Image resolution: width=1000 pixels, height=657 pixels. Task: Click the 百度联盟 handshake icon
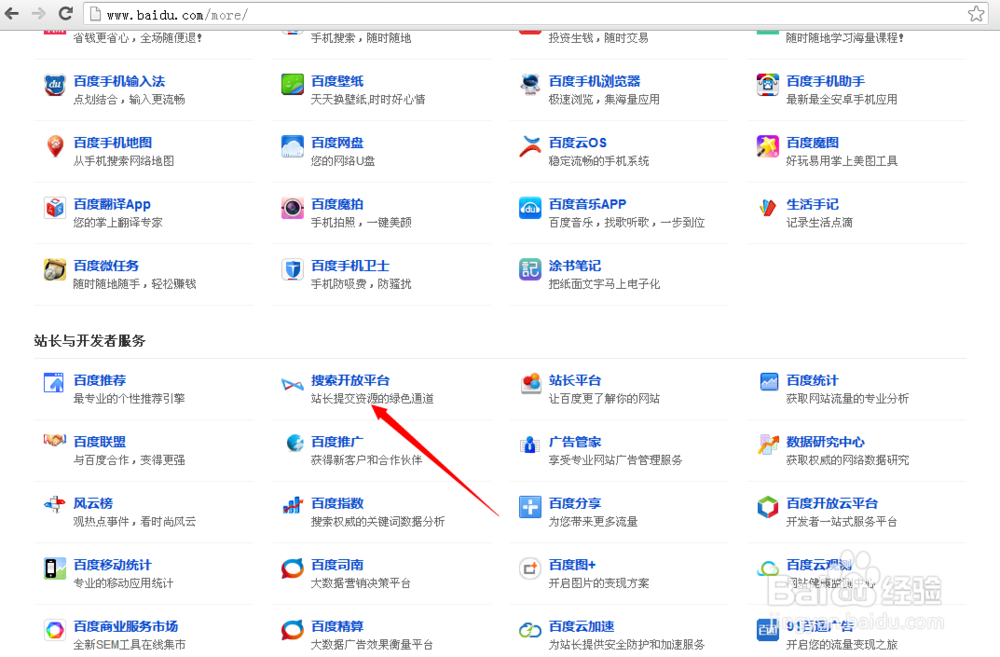[55, 440]
